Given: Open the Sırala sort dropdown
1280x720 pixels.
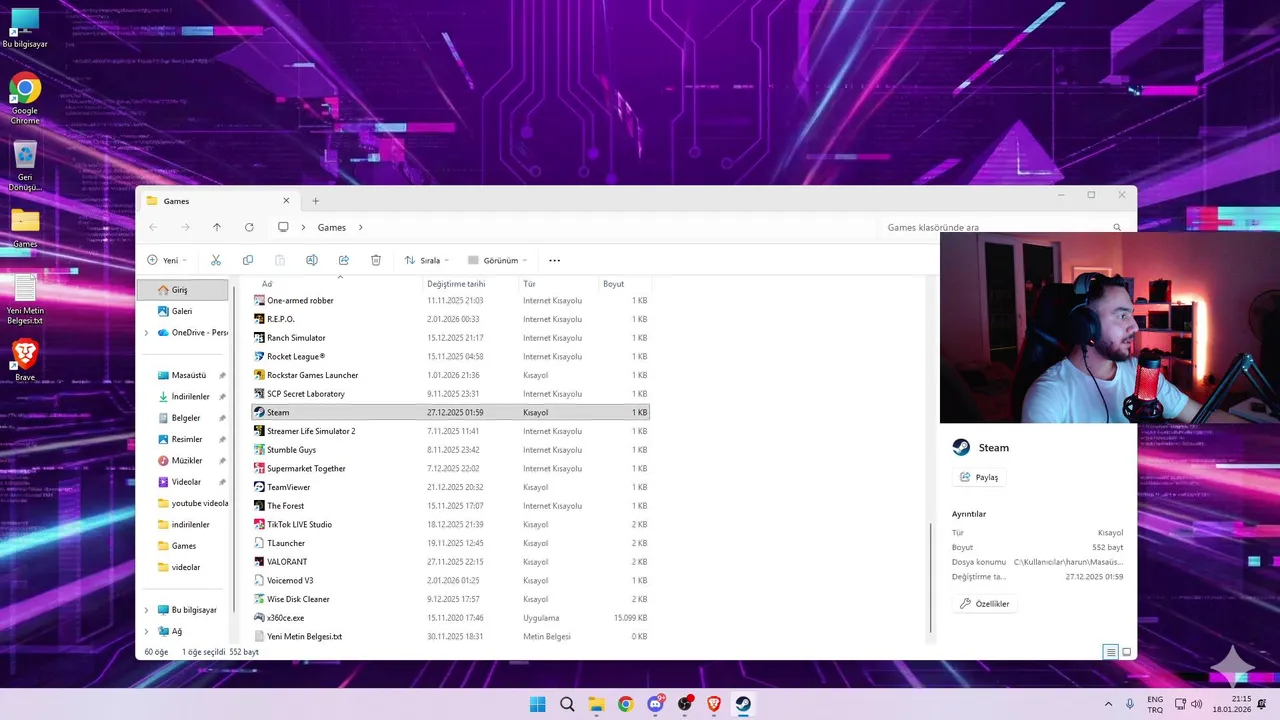Looking at the screenshot, I should pos(427,260).
